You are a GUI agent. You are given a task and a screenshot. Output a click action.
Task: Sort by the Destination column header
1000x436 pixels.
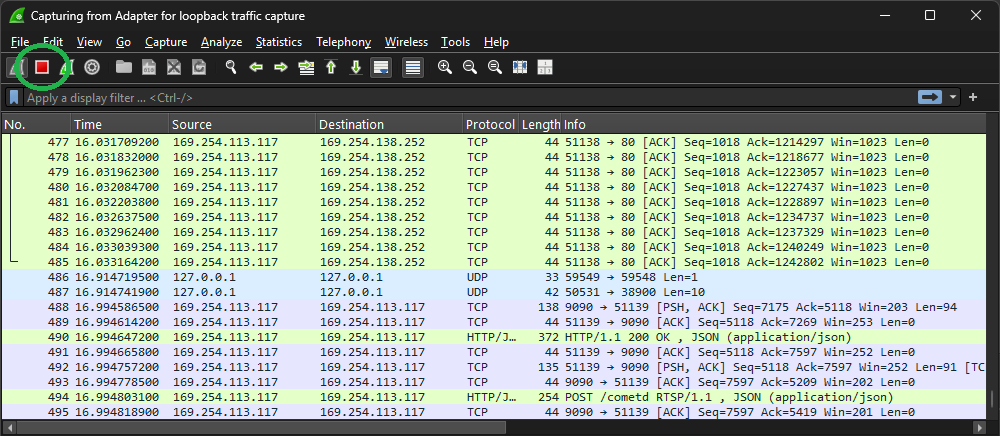pyautogui.click(x=389, y=124)
